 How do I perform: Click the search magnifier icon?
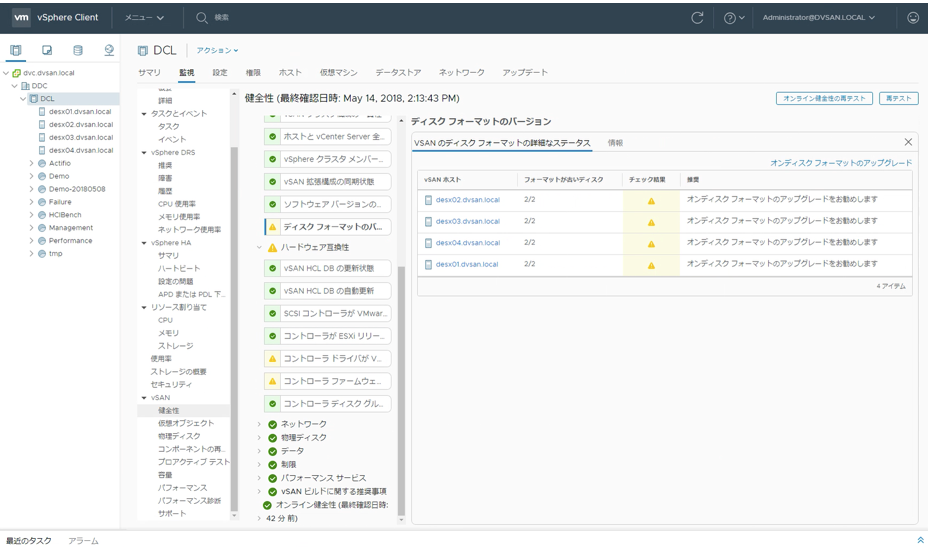coord(202,18)
